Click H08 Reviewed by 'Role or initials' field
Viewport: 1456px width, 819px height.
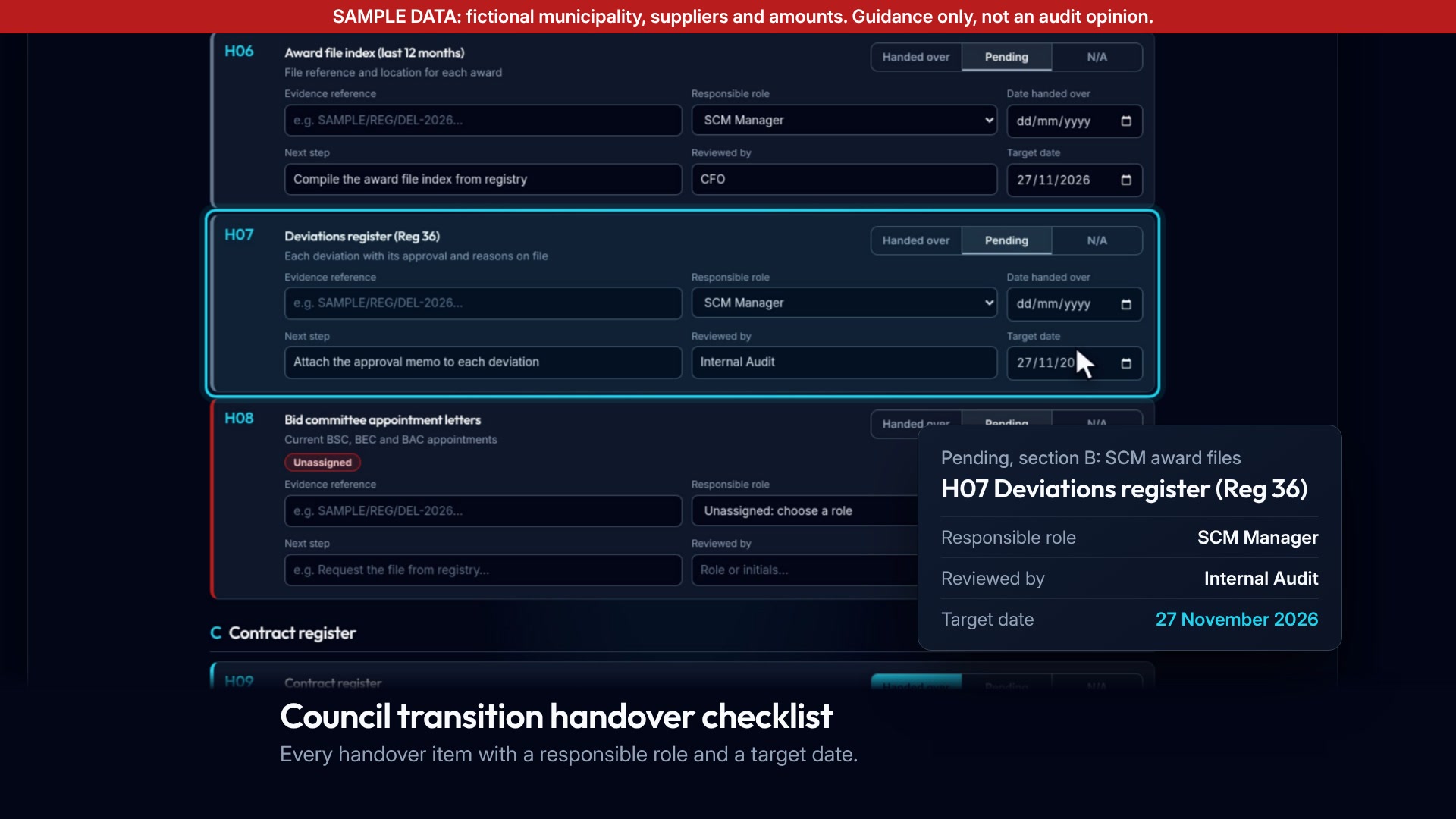tap(805, 570)
